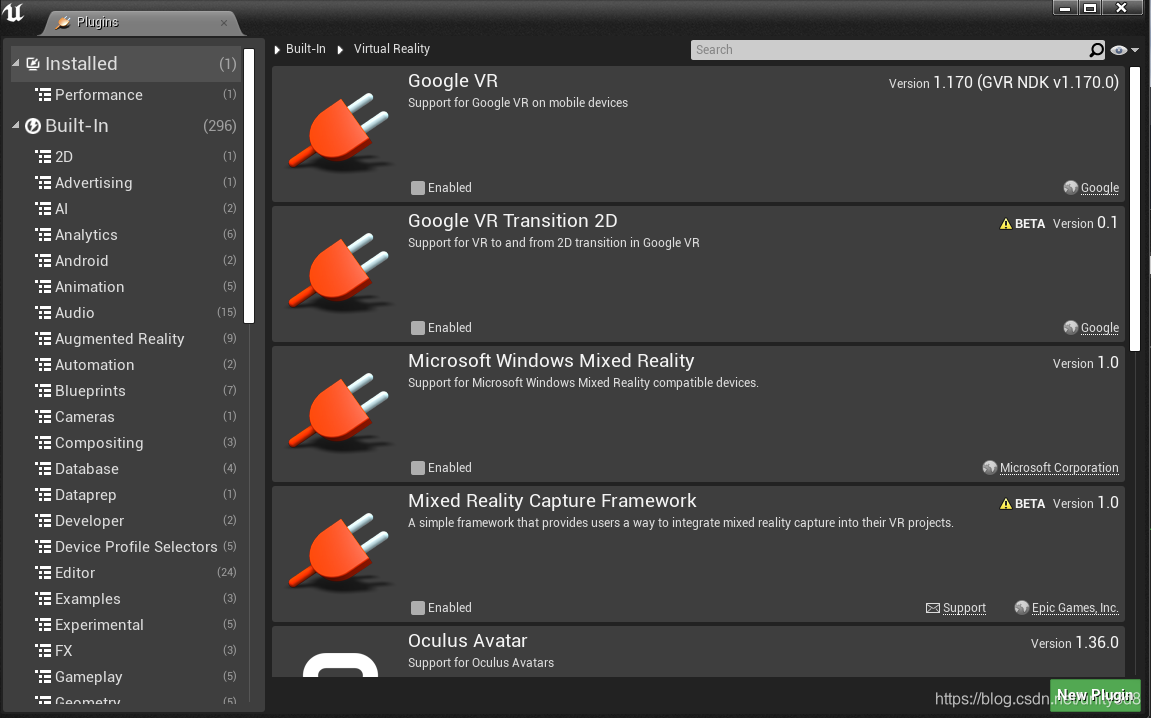Click the Oculus Avatar plugin icon
The height and width of the screenshot is (718, 1151).
(x=340, y=664)
